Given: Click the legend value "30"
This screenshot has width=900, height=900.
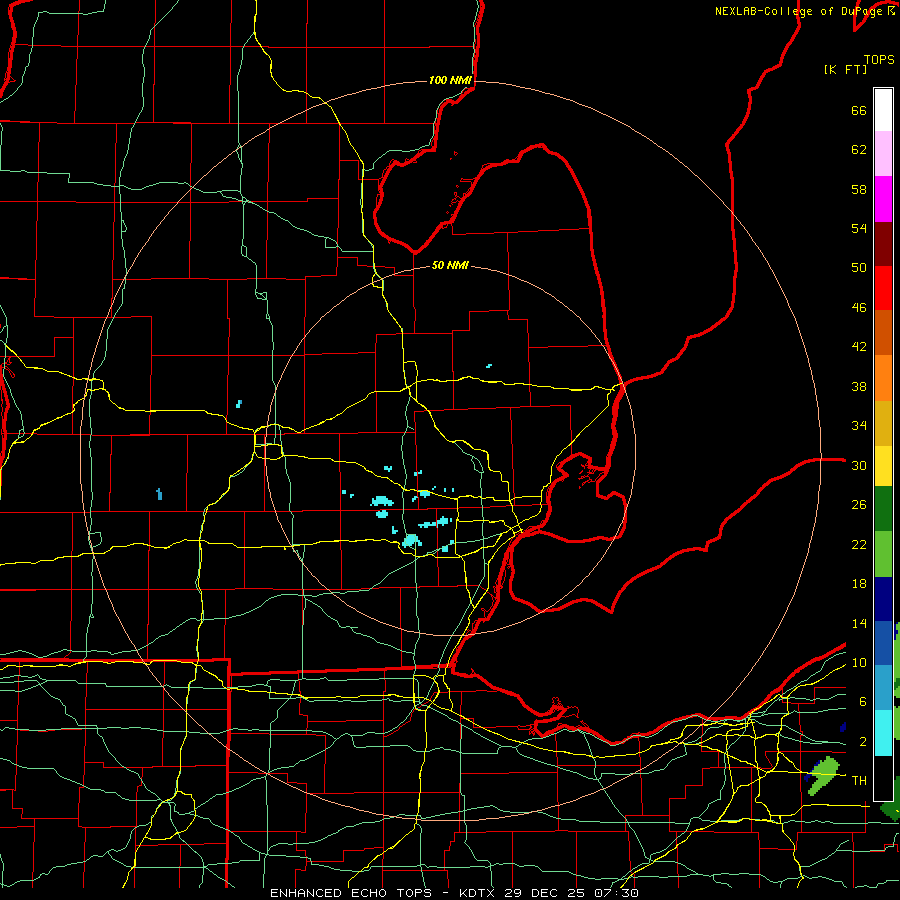Looking at the screenshot, I should pos(859,465).
